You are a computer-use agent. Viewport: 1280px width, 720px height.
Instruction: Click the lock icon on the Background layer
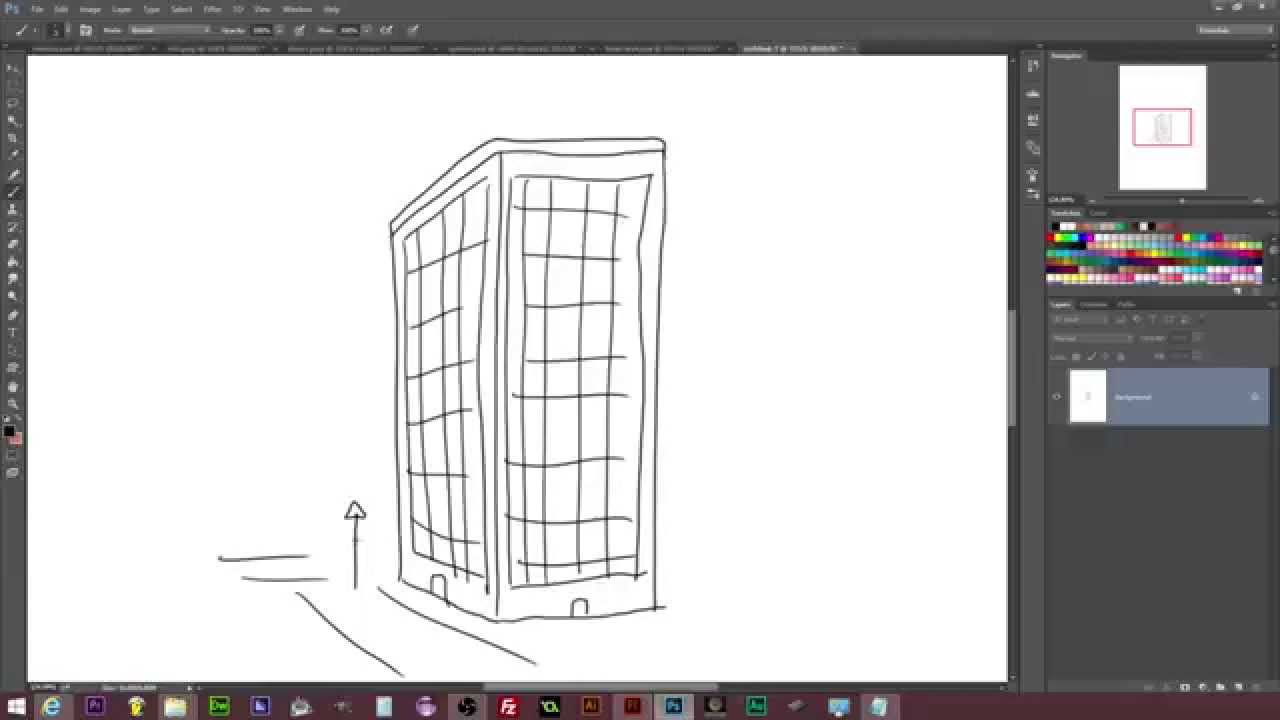(x=1254, y=397)
